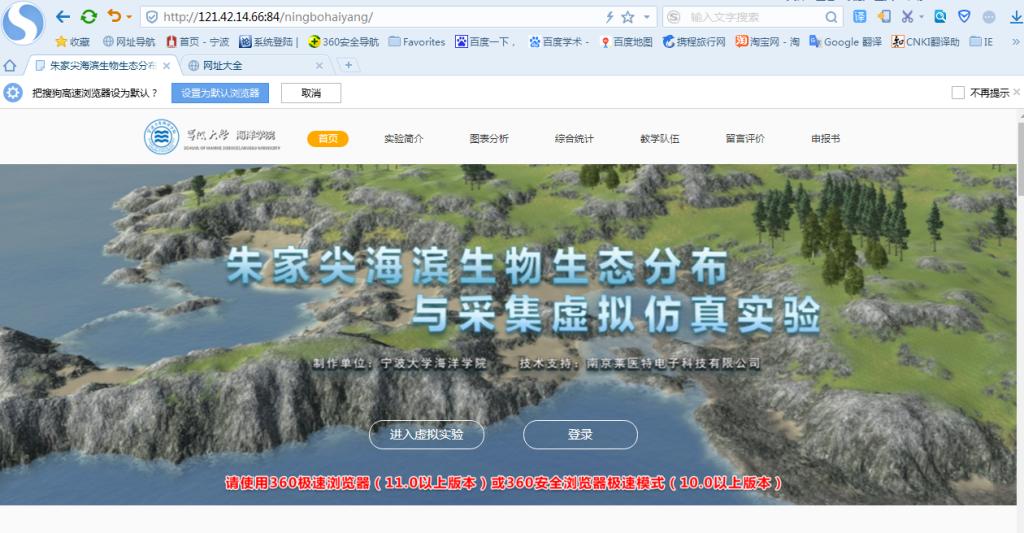Click the orange undo/restore arrow icon
The width and height of the screenshot is (1024, 533).
pos(113,17)
